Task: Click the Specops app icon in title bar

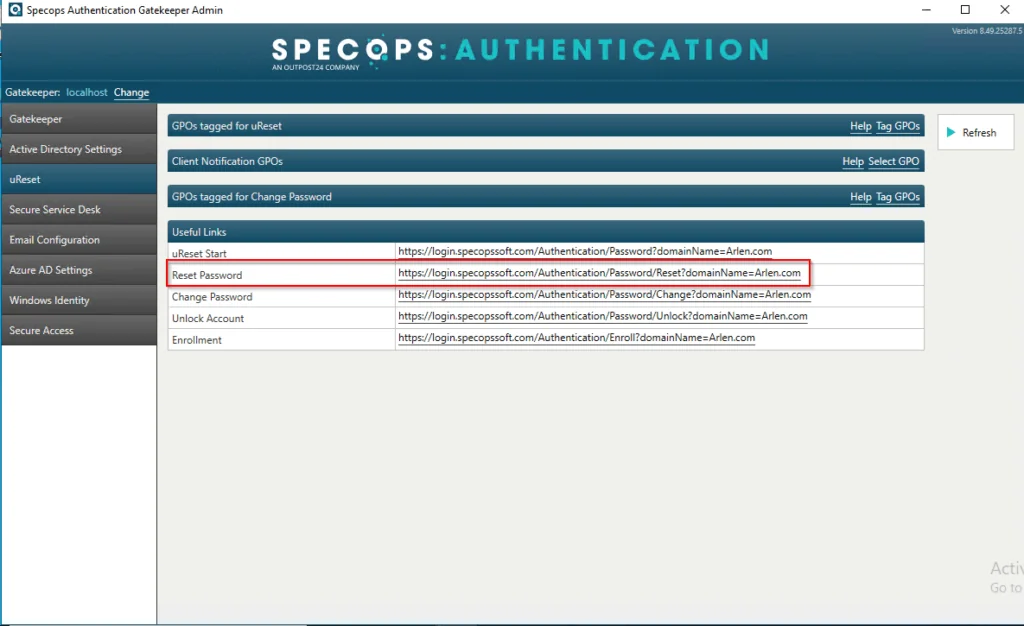Action: pos(14,10)
